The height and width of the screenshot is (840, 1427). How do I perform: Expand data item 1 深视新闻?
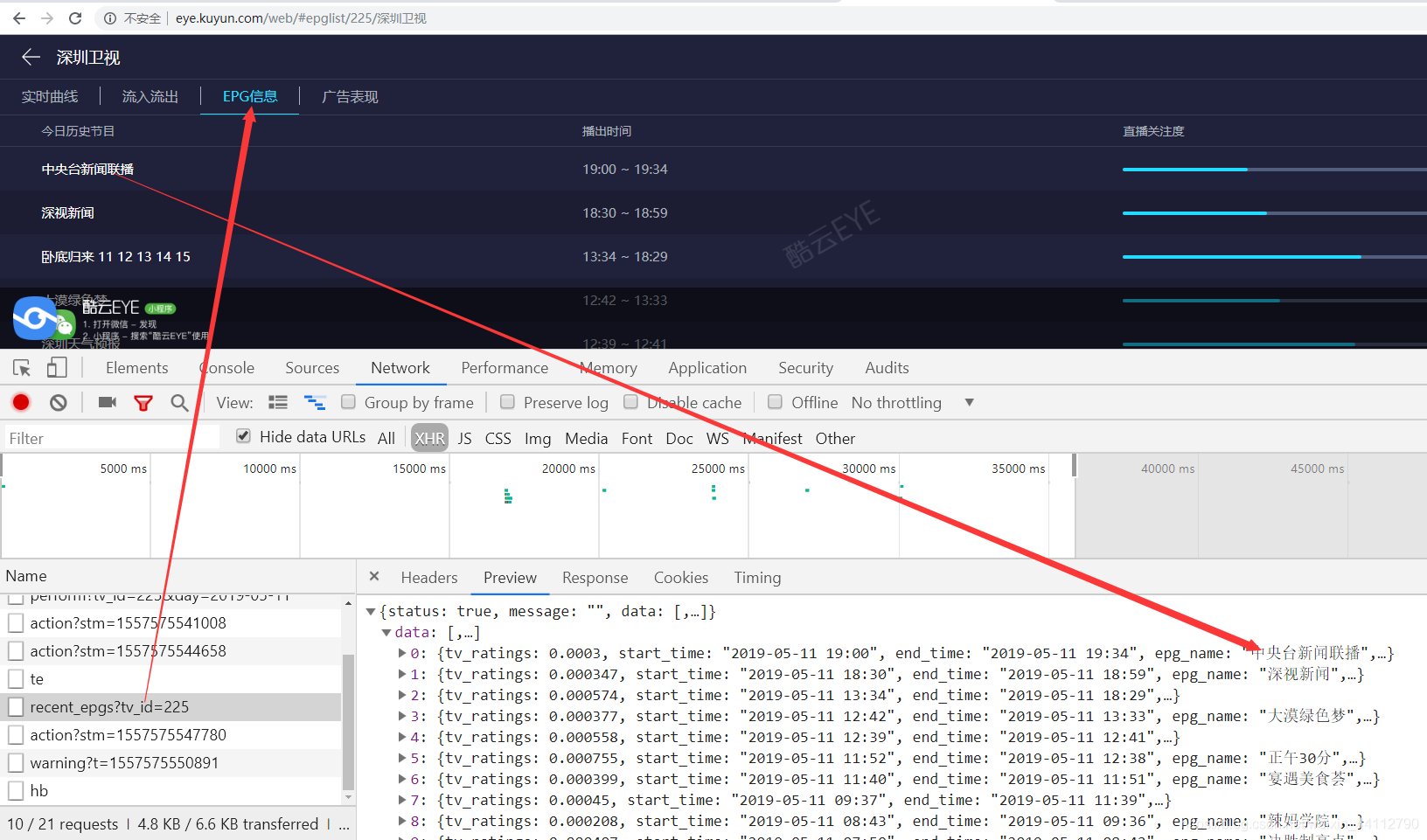pyautogui.click(x=402, y=674)
